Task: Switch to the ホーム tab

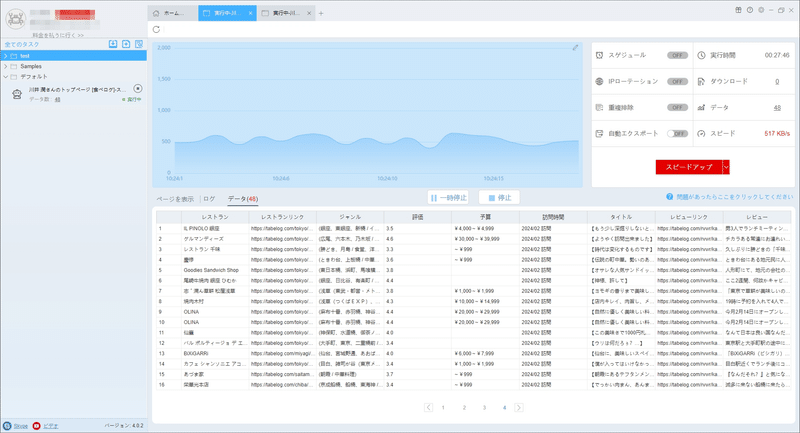Action: tap(173, 13)
